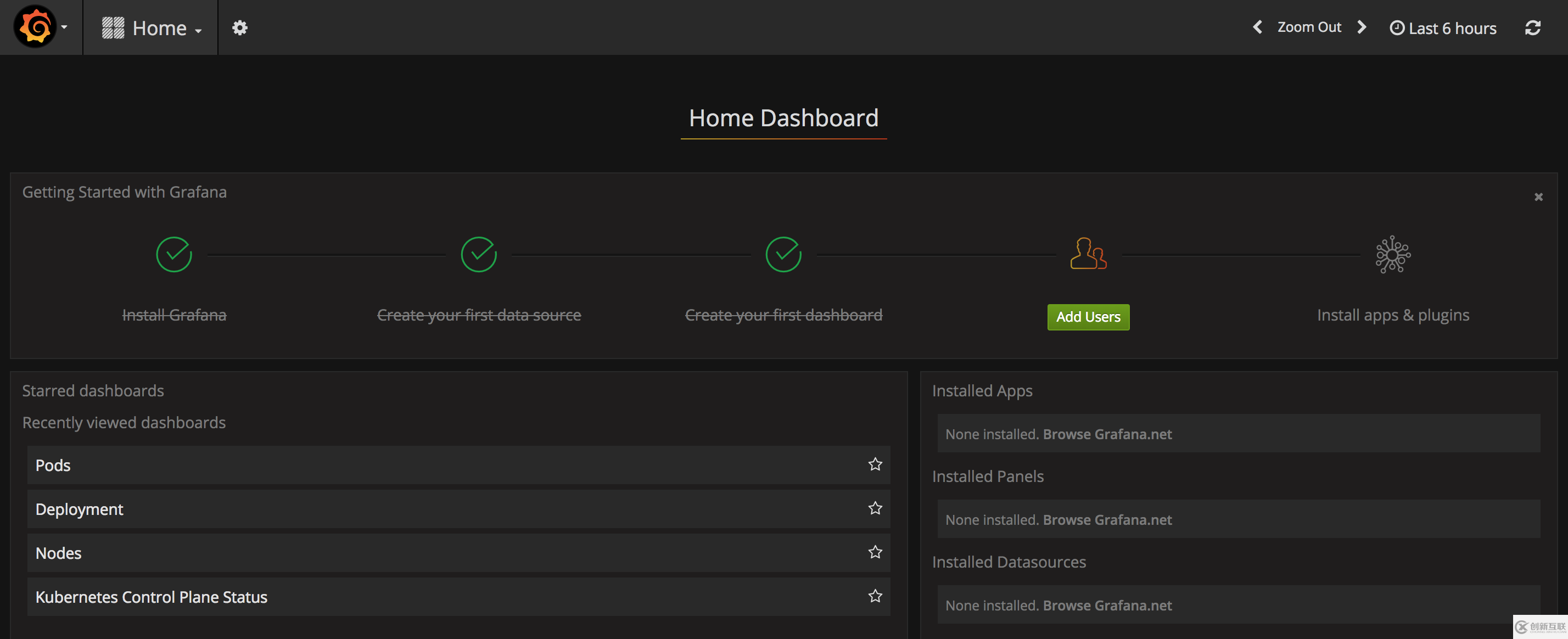The image size is (1568, 639).
Task: Star the Pods dashboard
Action: point(875,464)
